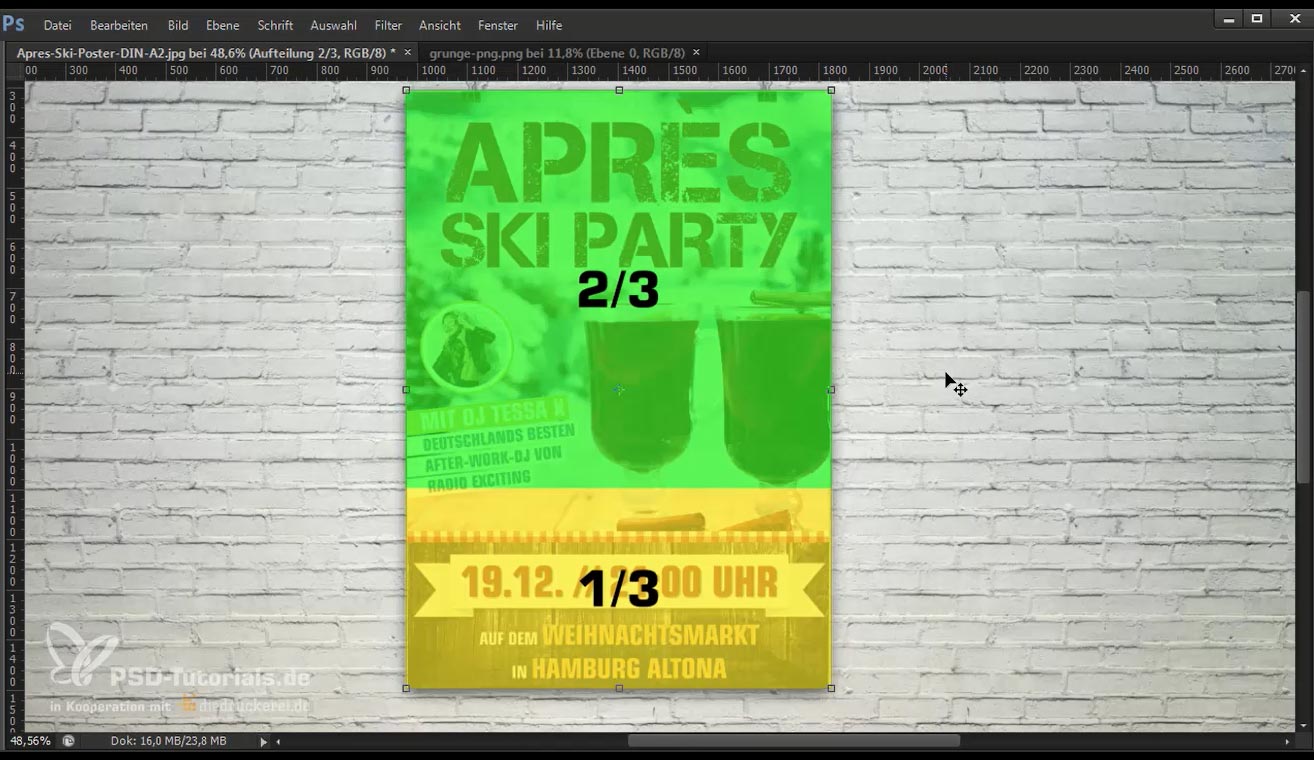Open the Ebene menu
Screen dimensions: 1314x760
pos(222,25)
